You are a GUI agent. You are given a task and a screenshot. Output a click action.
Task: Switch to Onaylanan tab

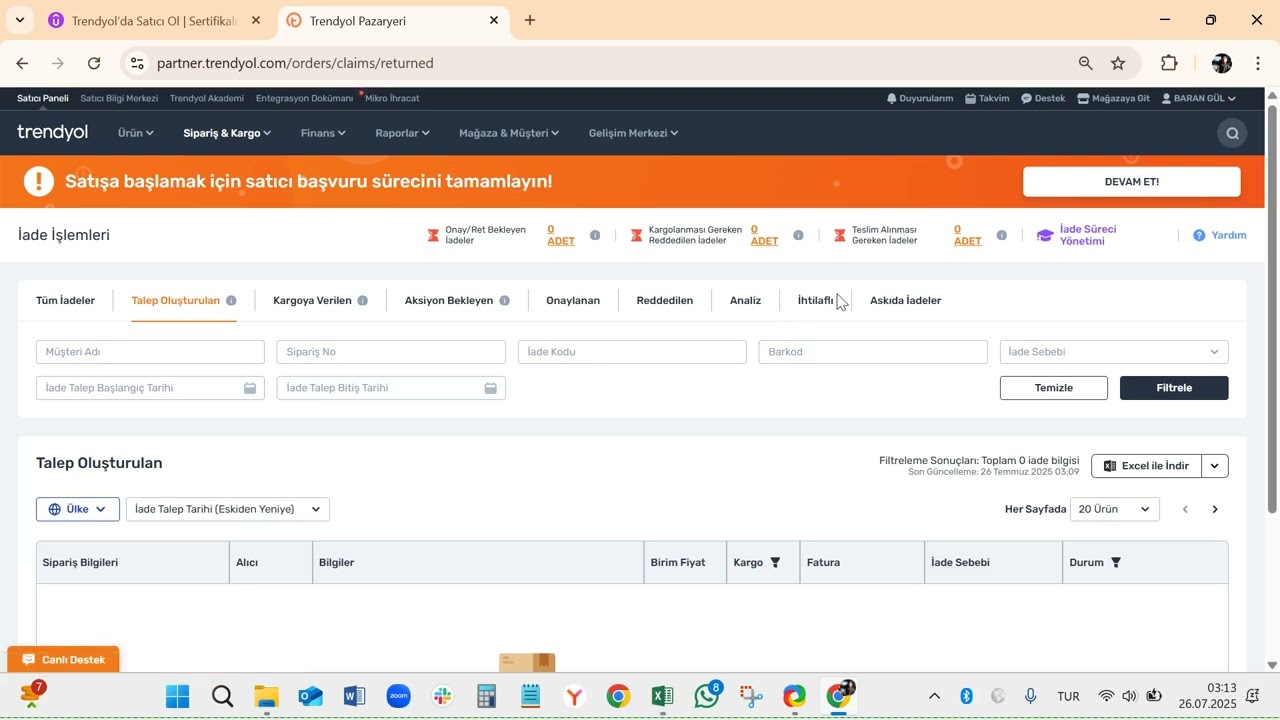click(x=573, y=301)
